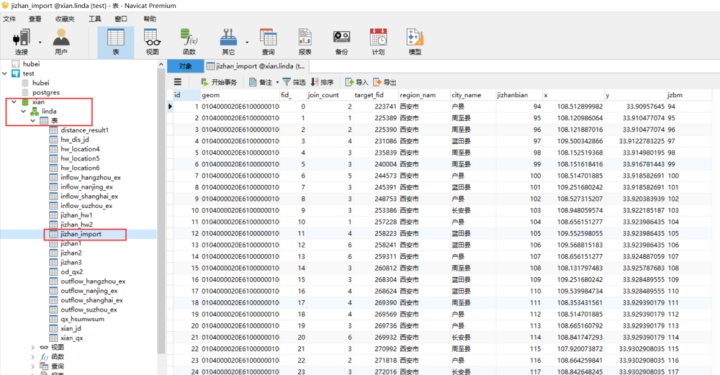The image size is (720, 375).
Task: Click the jizhanbian column header
Action: coord(518,95)
